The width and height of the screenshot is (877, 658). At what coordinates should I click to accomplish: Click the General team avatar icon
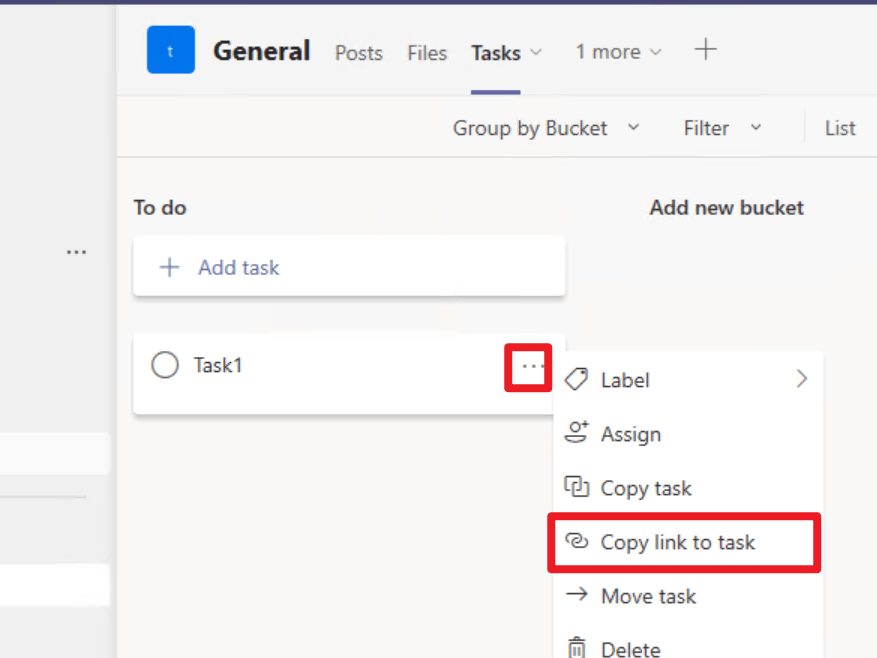click(170, 51)
